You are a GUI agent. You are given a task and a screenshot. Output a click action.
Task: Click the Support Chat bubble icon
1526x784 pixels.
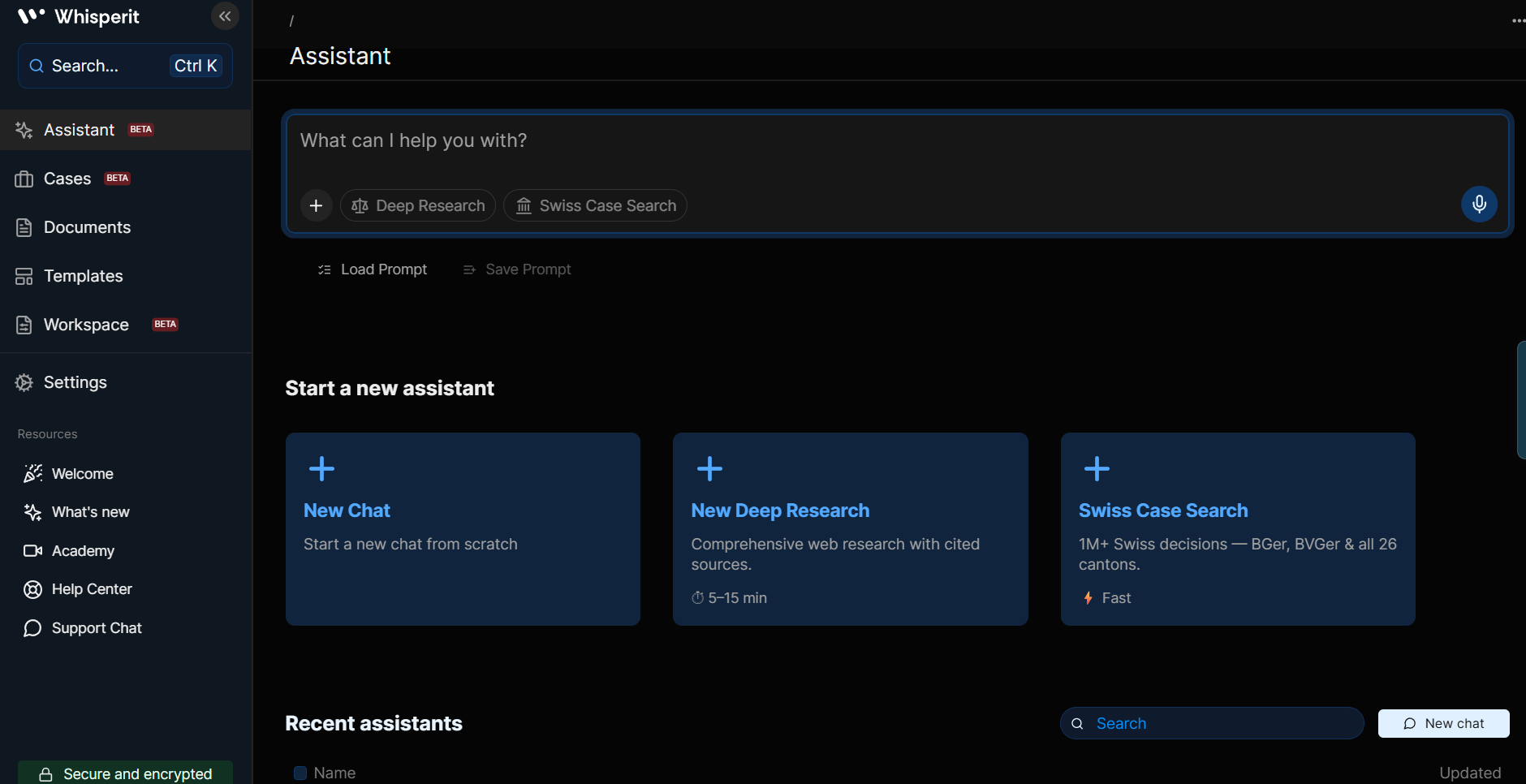(32, 628)
